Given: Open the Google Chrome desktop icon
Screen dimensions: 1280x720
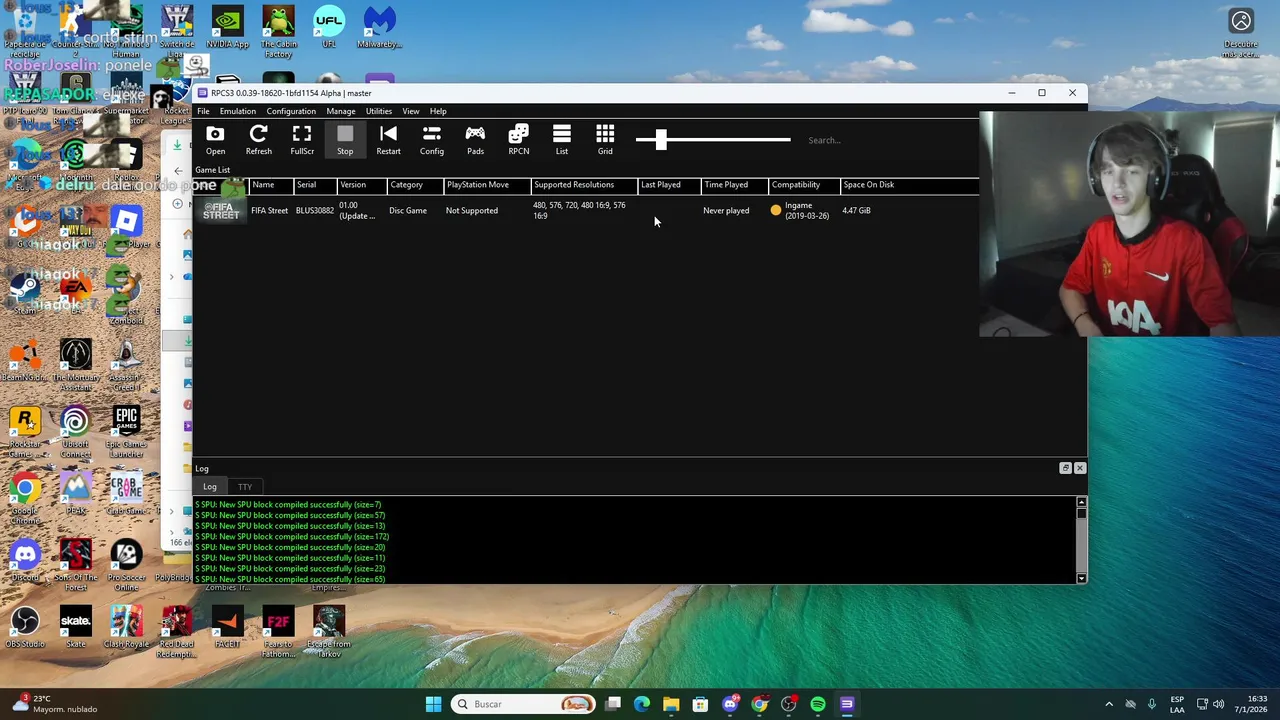Looking at the screenshot, I should pyautogui.click(x=25, y=499).
